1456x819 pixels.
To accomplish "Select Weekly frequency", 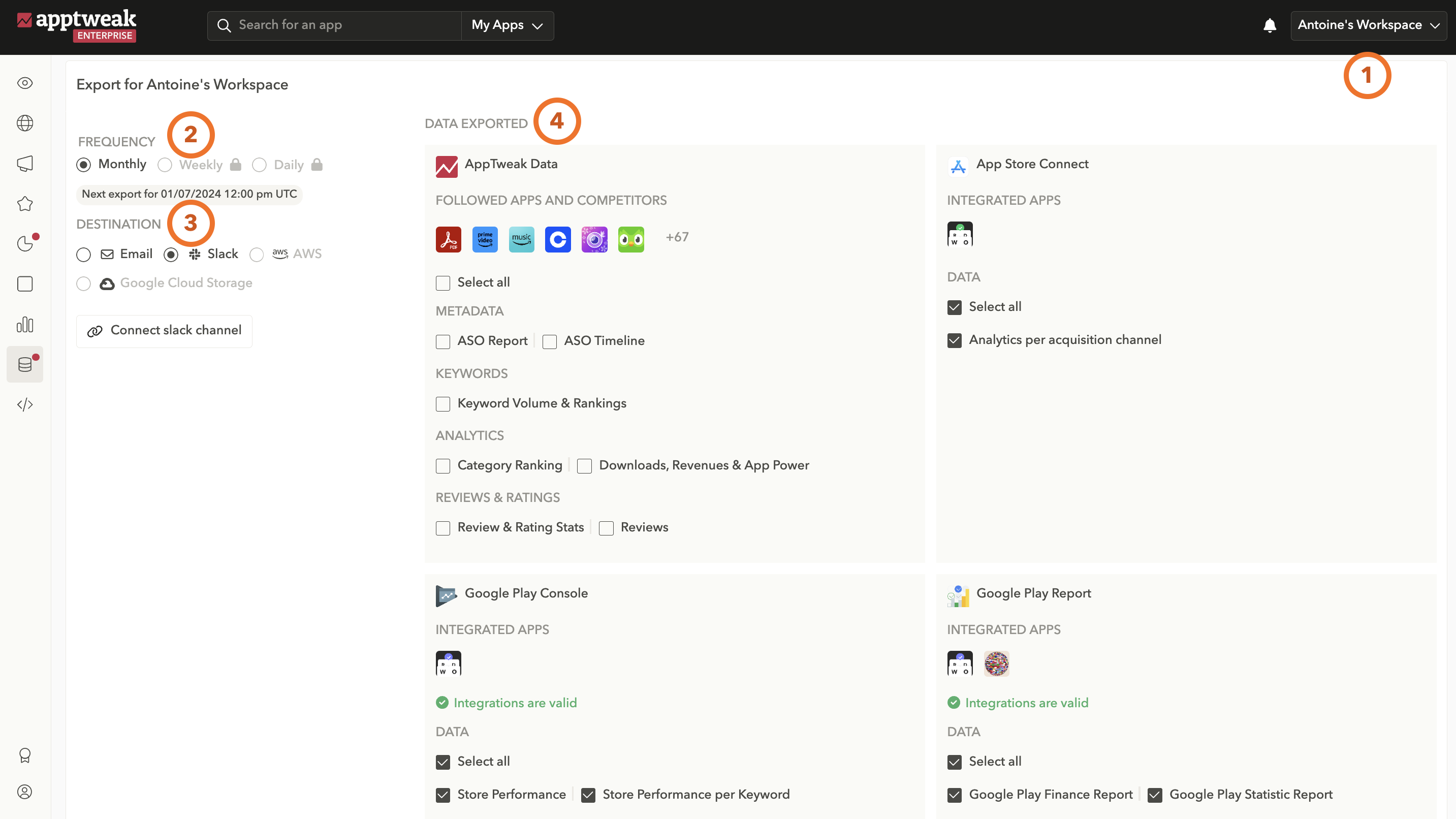I will click(x=165, y=165).
